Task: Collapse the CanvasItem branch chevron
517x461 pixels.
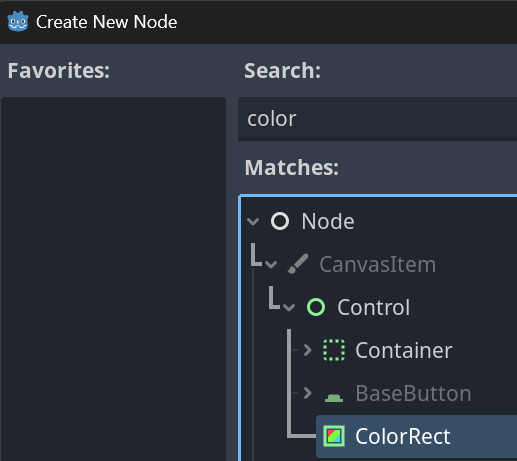Action: (271, 265)
